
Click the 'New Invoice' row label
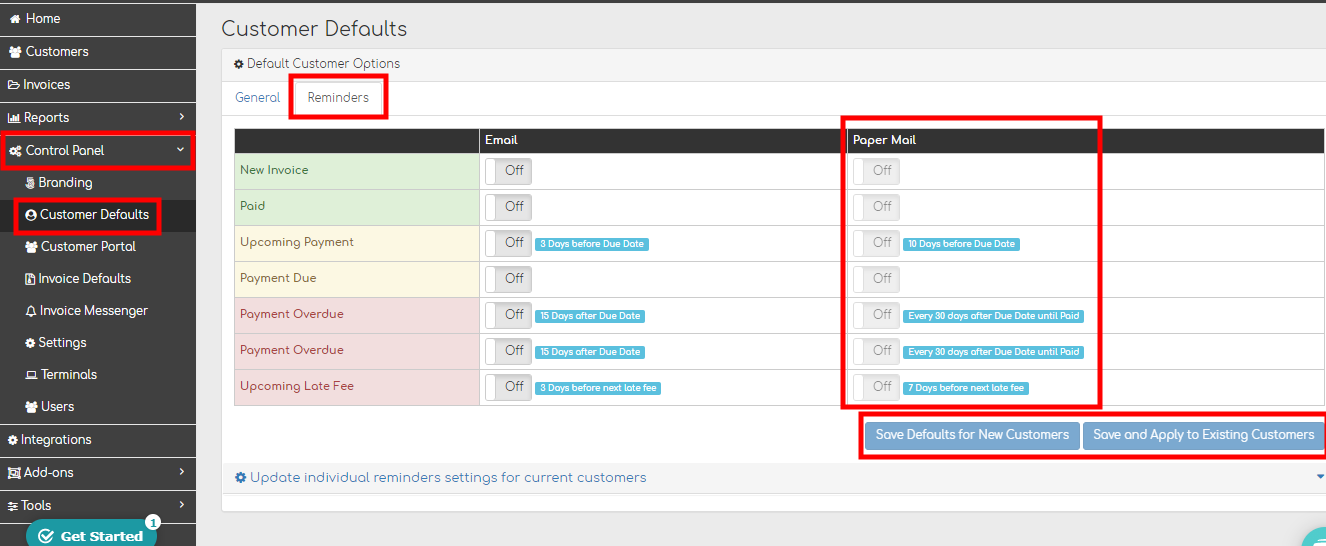click(274, 170)
